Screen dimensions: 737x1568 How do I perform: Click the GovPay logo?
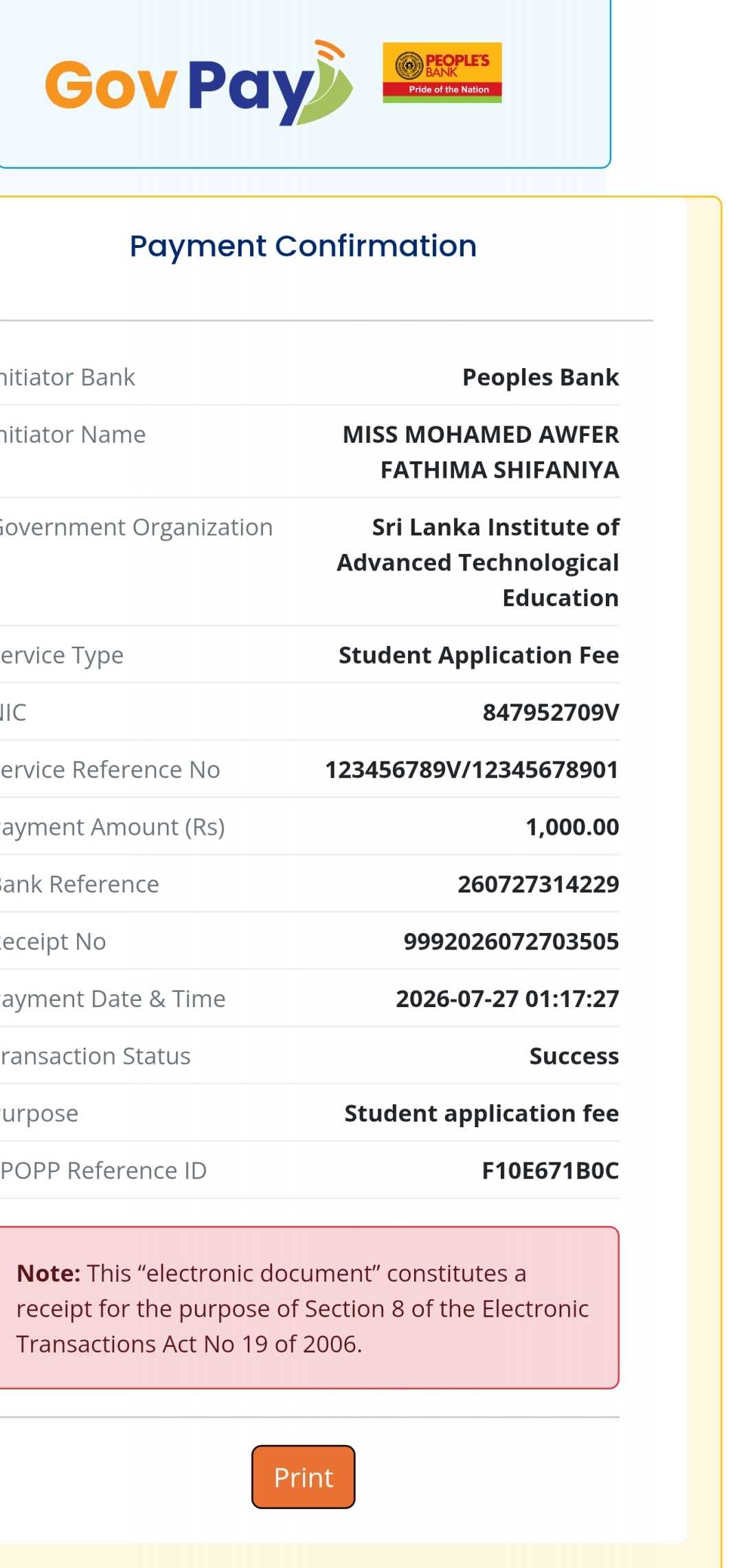pos(199,83)
